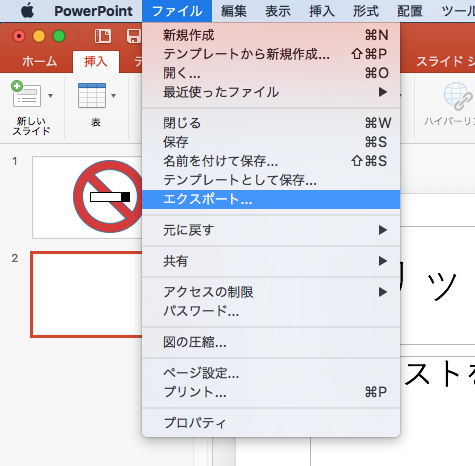Click the 表 table icon
The image size is (475, 466).
[92, 95]
